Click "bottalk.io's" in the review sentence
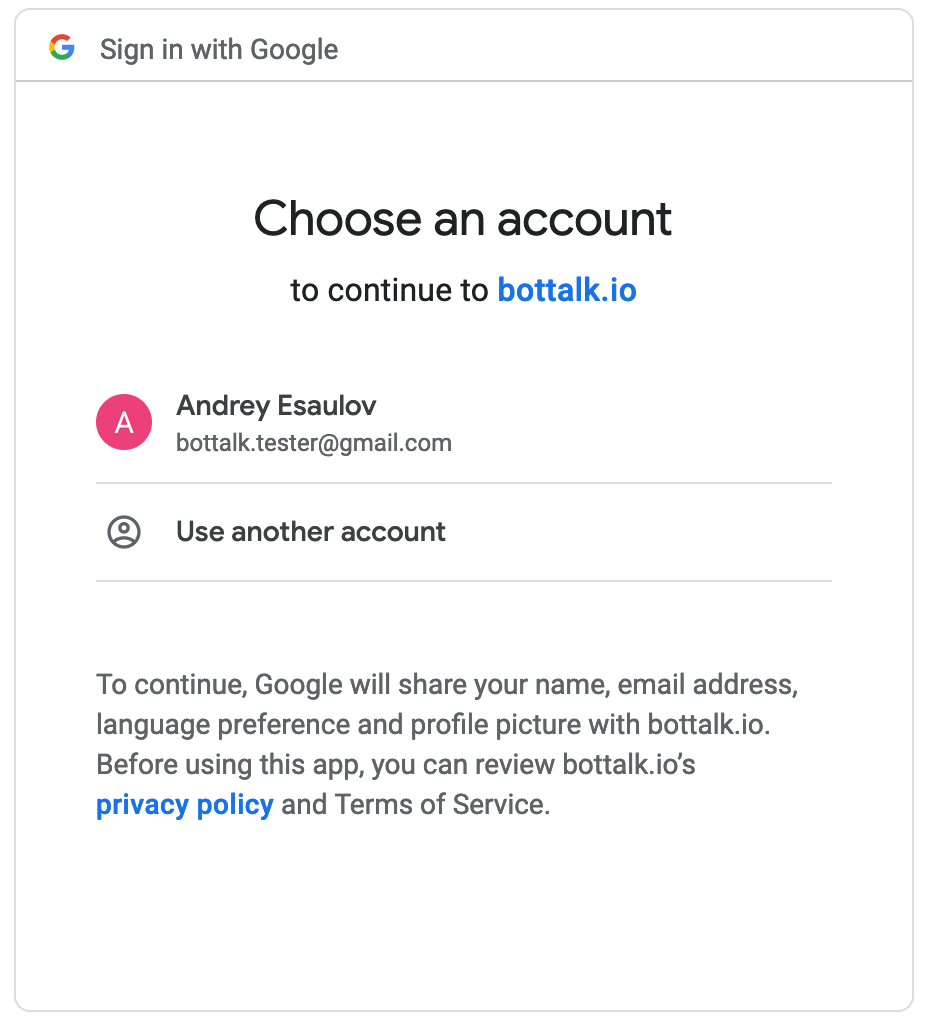The image size is (928, 1030). 629,764
